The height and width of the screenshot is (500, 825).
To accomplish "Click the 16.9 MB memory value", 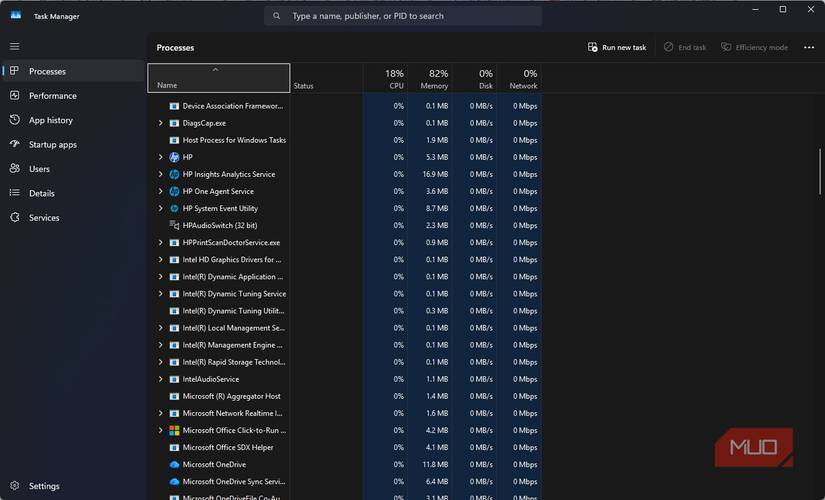I will click(435, 174).
